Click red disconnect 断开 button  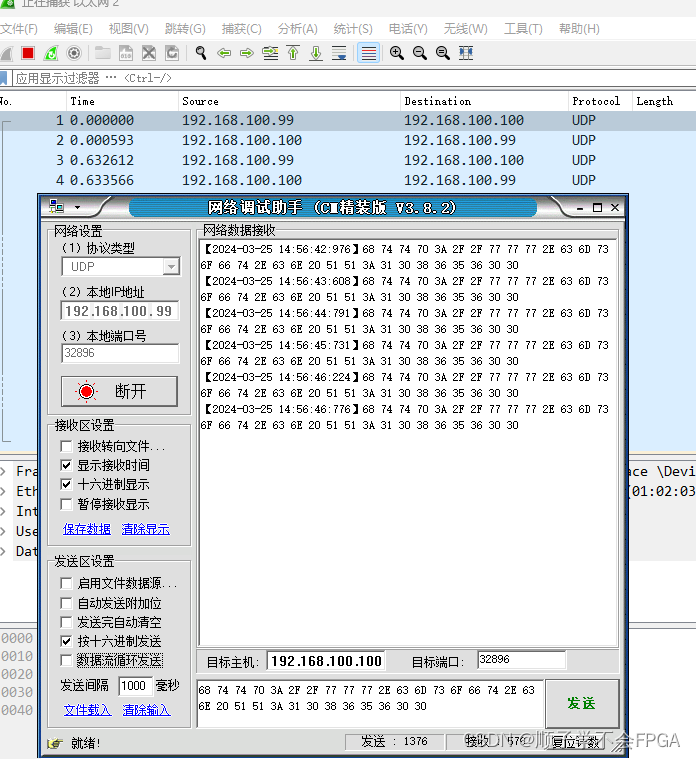pos(119,391)
